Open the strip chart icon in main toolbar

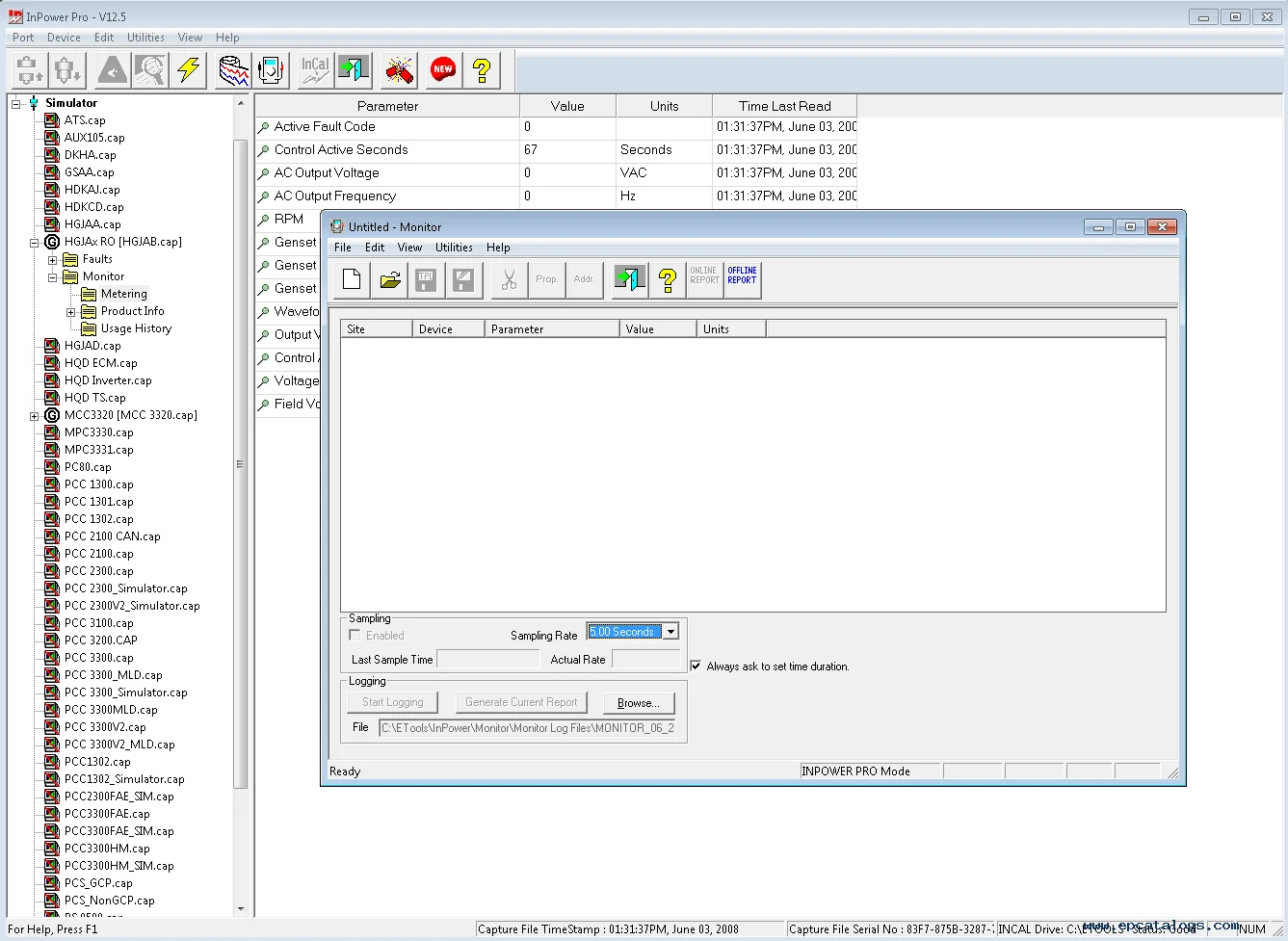[x=233, y=70]
